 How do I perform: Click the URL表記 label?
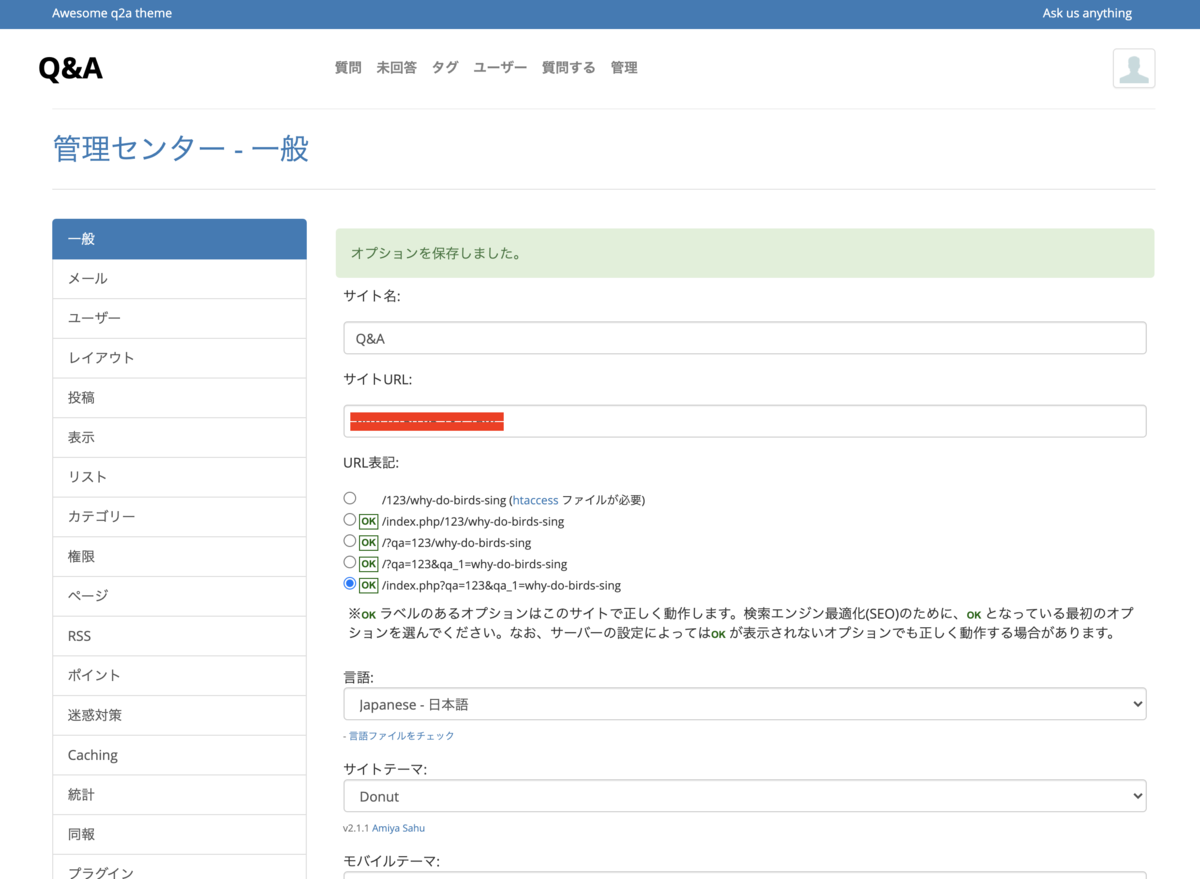point(371,463)
